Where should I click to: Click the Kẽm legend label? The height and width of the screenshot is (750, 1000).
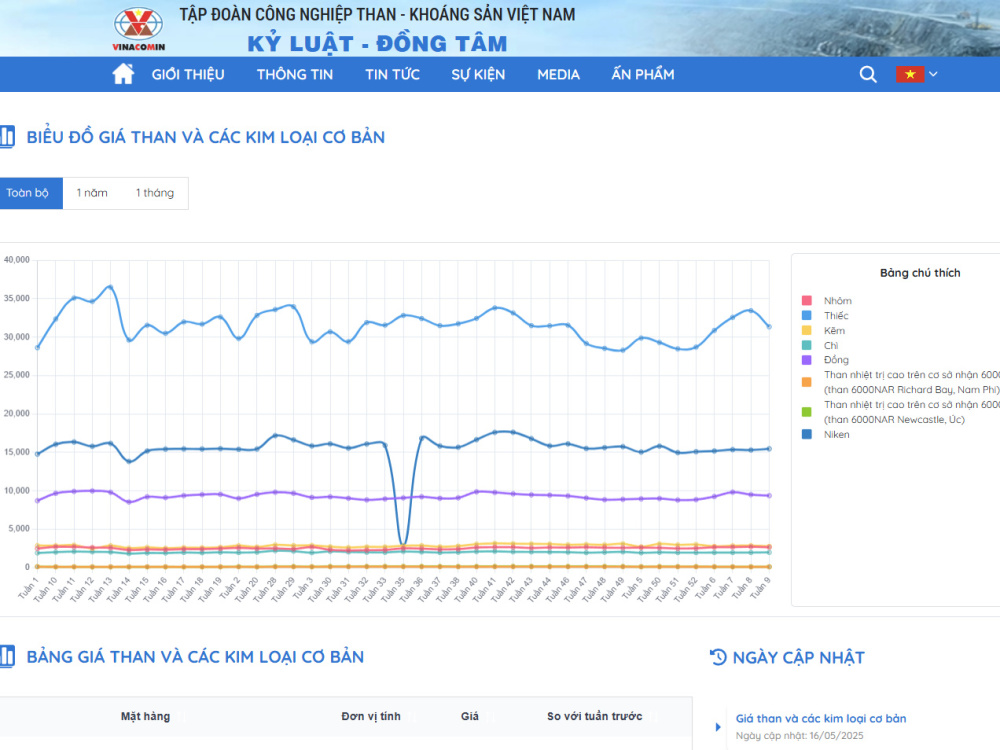coord(834,330)
